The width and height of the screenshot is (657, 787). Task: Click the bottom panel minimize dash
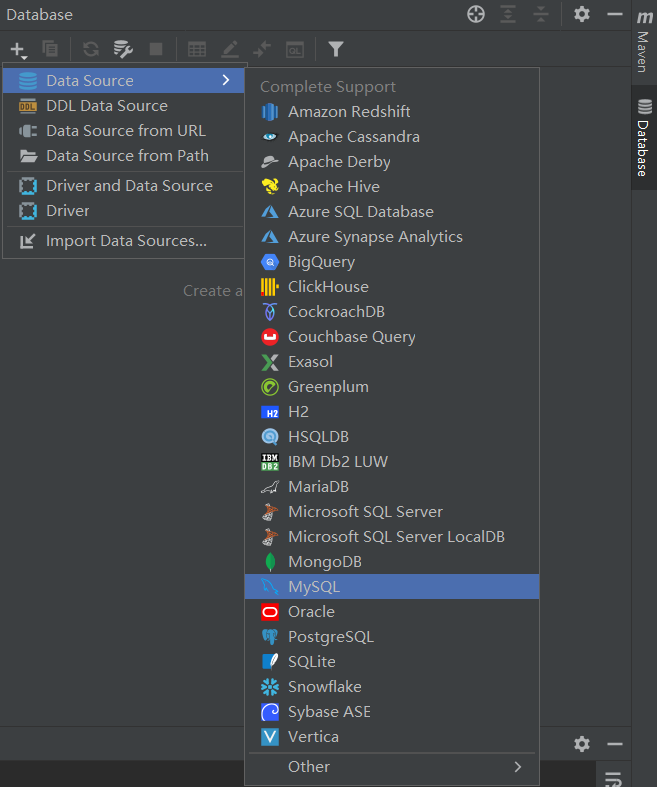[x=615, y=744]
